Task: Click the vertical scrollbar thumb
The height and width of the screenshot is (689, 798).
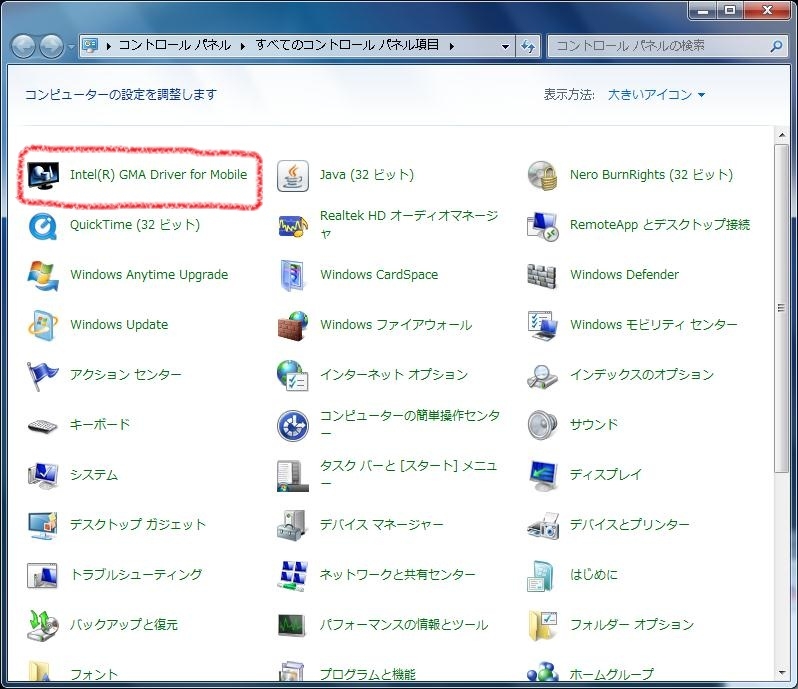Action: click(x=781, y=308)
